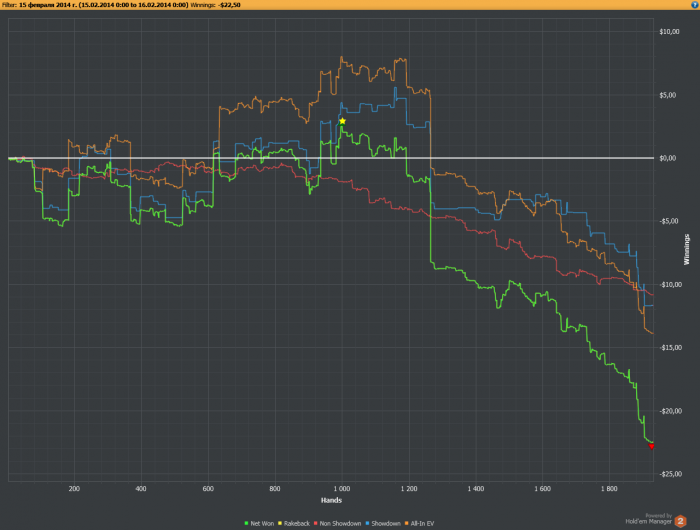Viewport: 700px width, 530px height.
Task: Toggle the All-In EV legend entry
Action: (419, 523)
